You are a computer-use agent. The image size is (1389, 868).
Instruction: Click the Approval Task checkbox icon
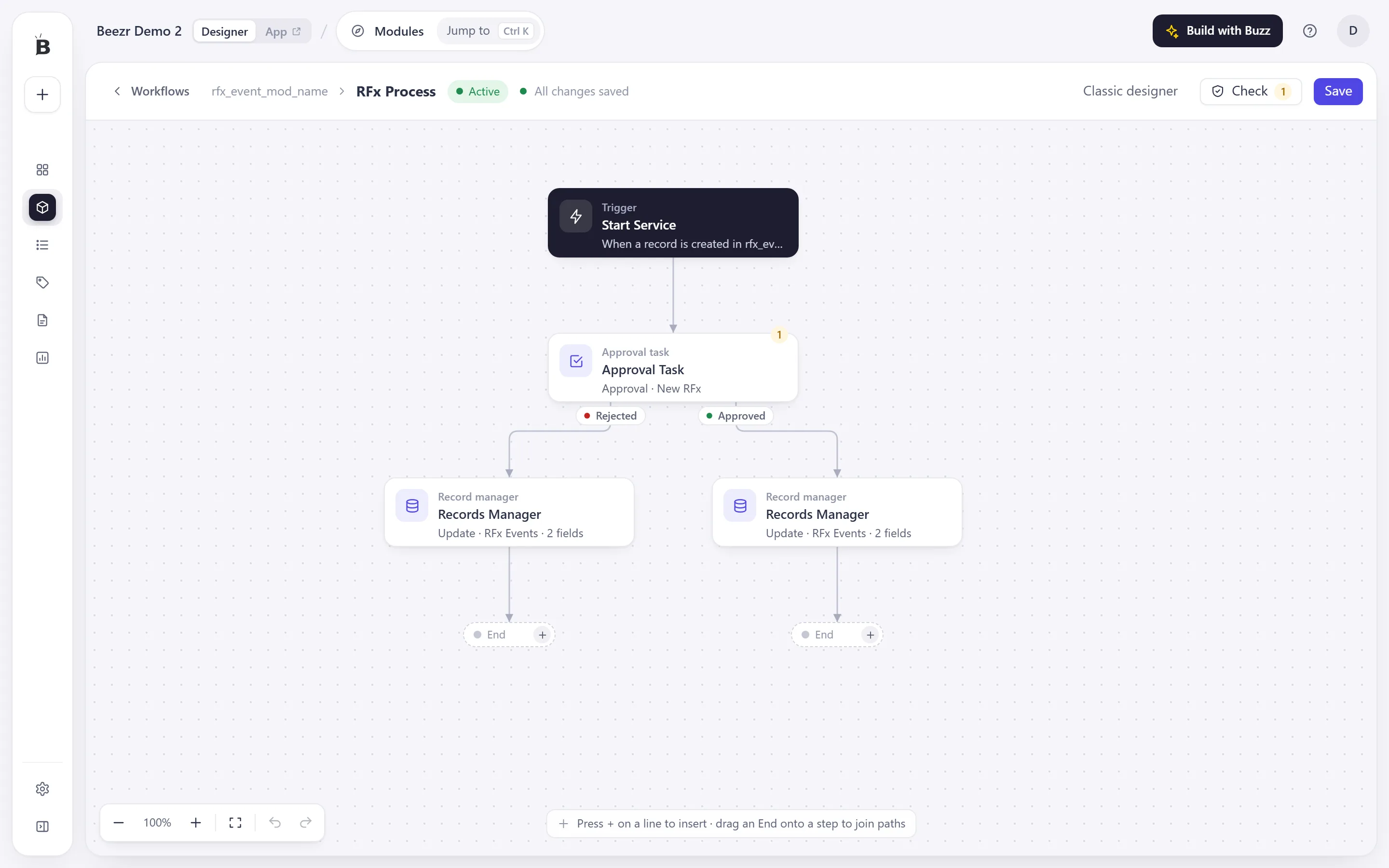[x=576, y=361]
